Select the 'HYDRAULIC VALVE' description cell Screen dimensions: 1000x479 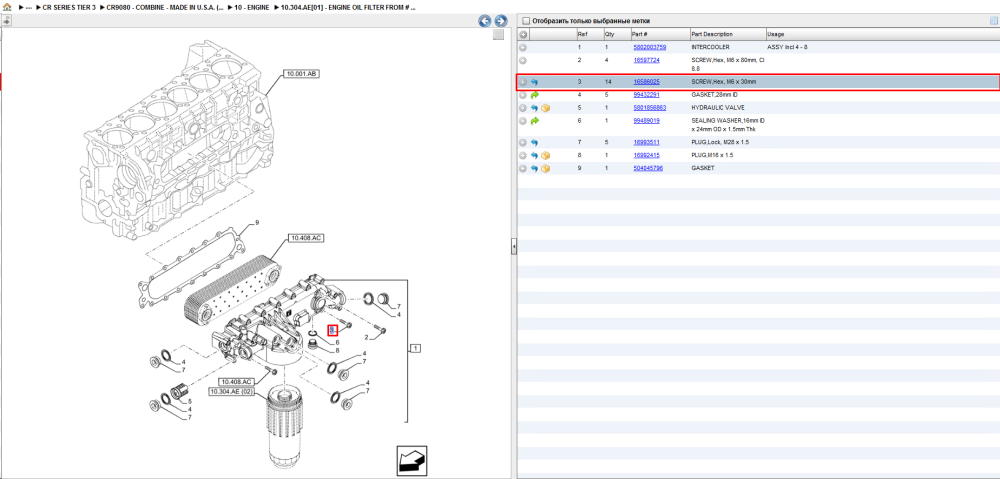coord(718,108)
